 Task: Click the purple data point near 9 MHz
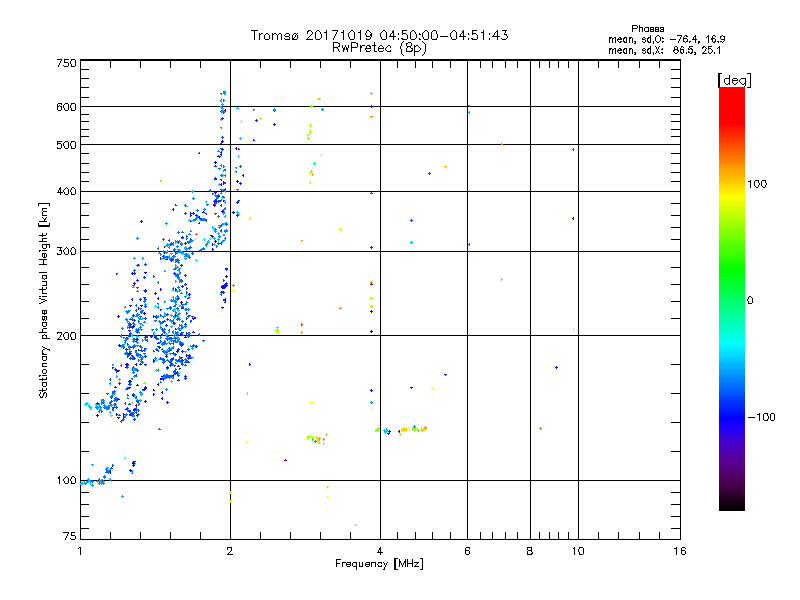(x=556, y=367)
